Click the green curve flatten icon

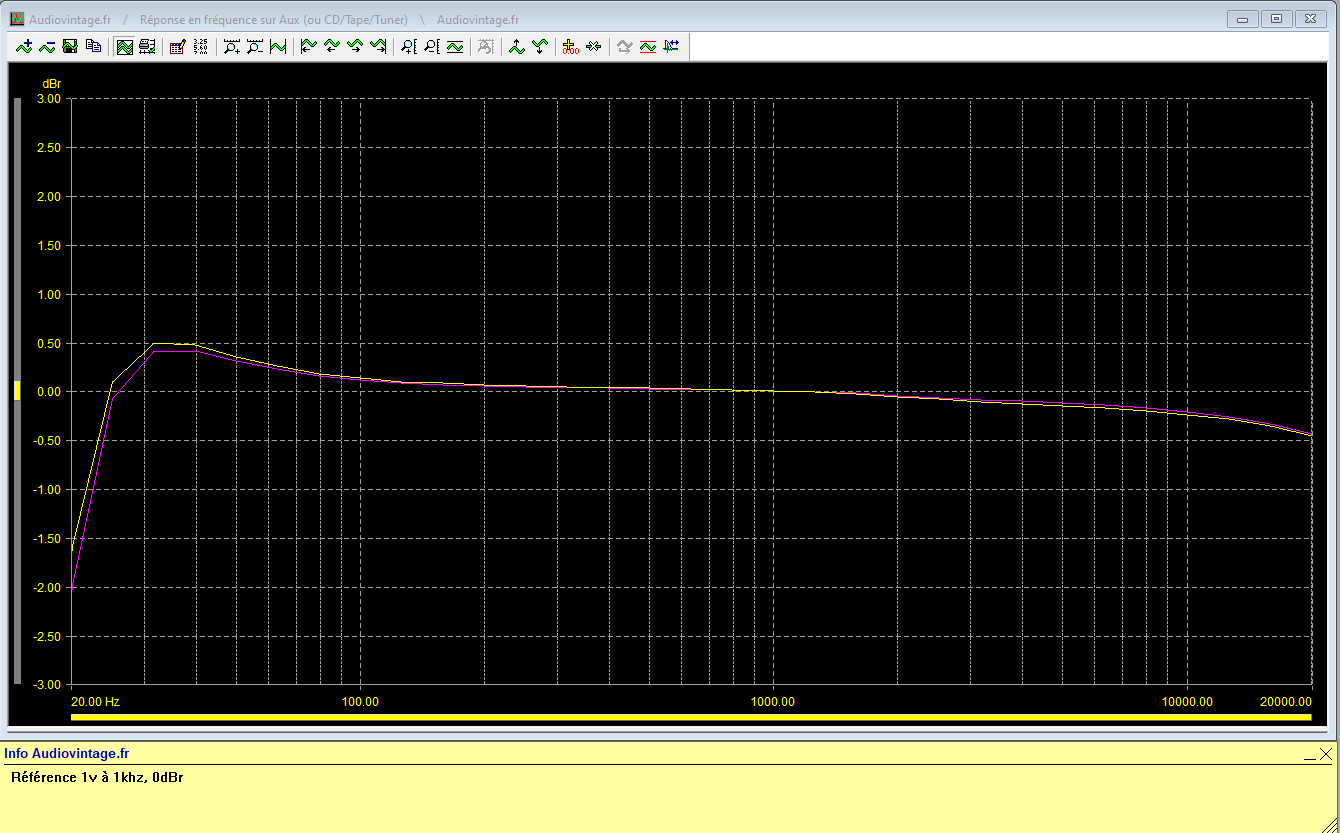tap(455, 46)
